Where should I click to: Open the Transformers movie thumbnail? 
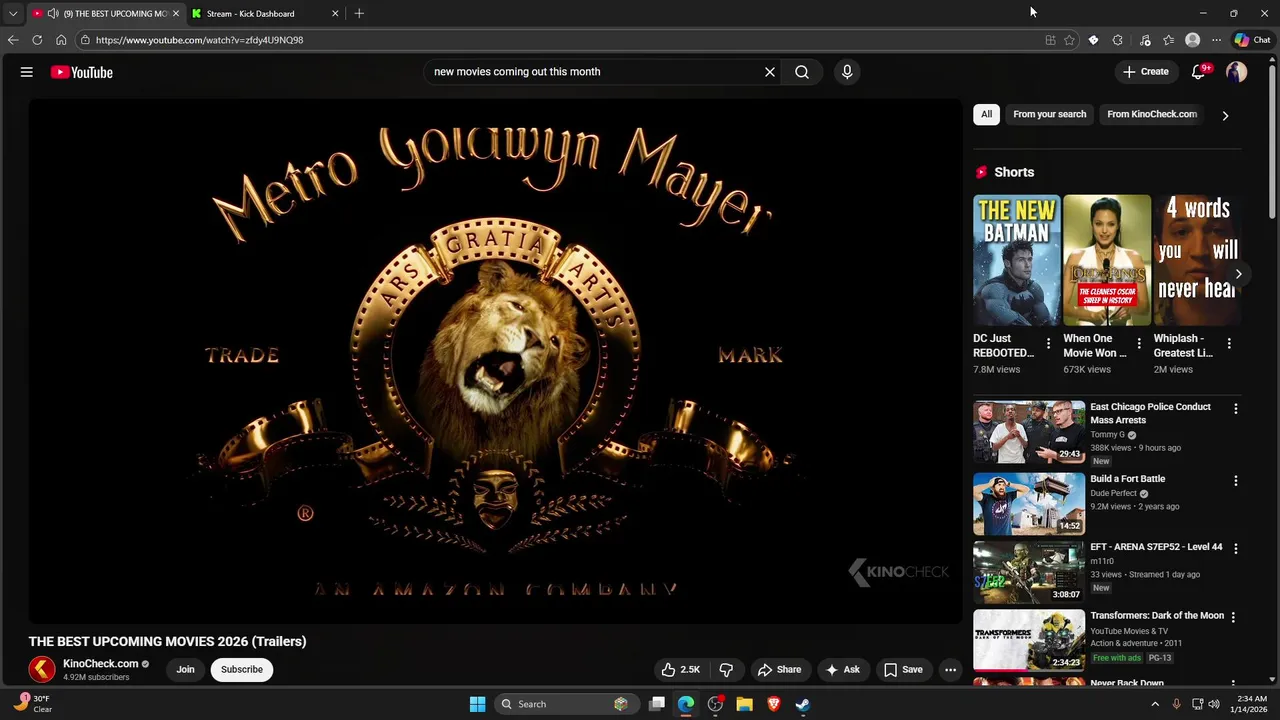[1029, 641]
